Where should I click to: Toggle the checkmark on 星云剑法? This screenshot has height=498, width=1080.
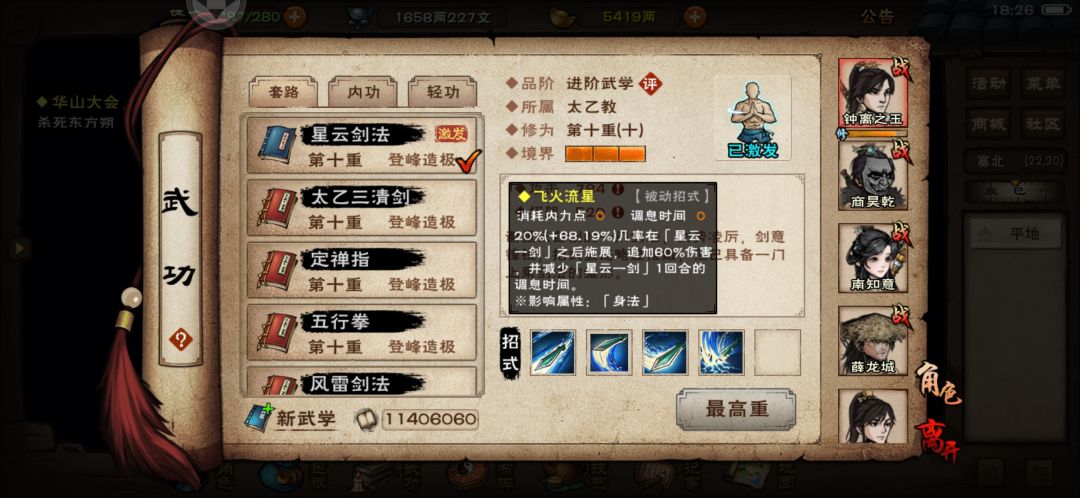(x=470, y=160)
